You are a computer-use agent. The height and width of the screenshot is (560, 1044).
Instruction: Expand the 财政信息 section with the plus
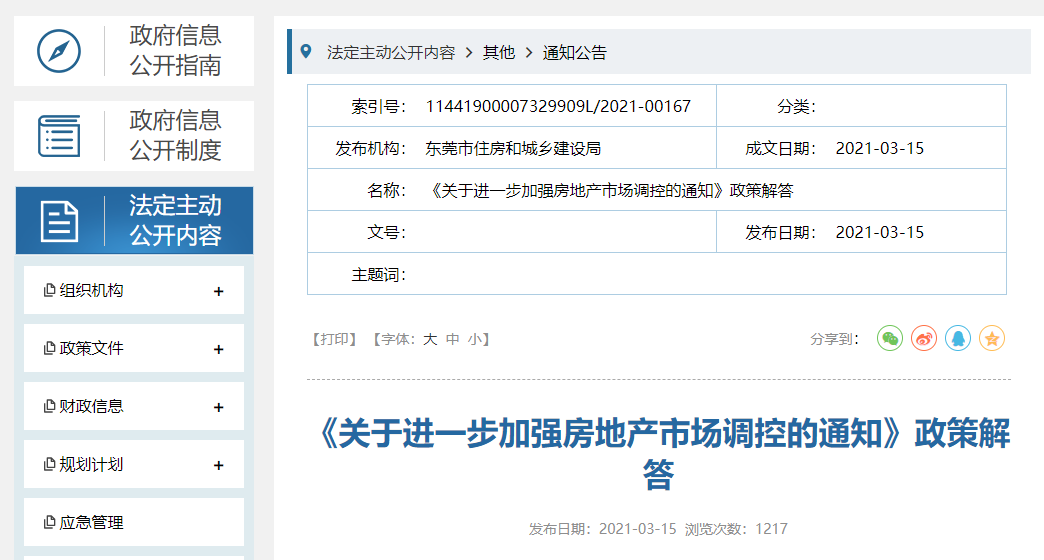point(218,407)
